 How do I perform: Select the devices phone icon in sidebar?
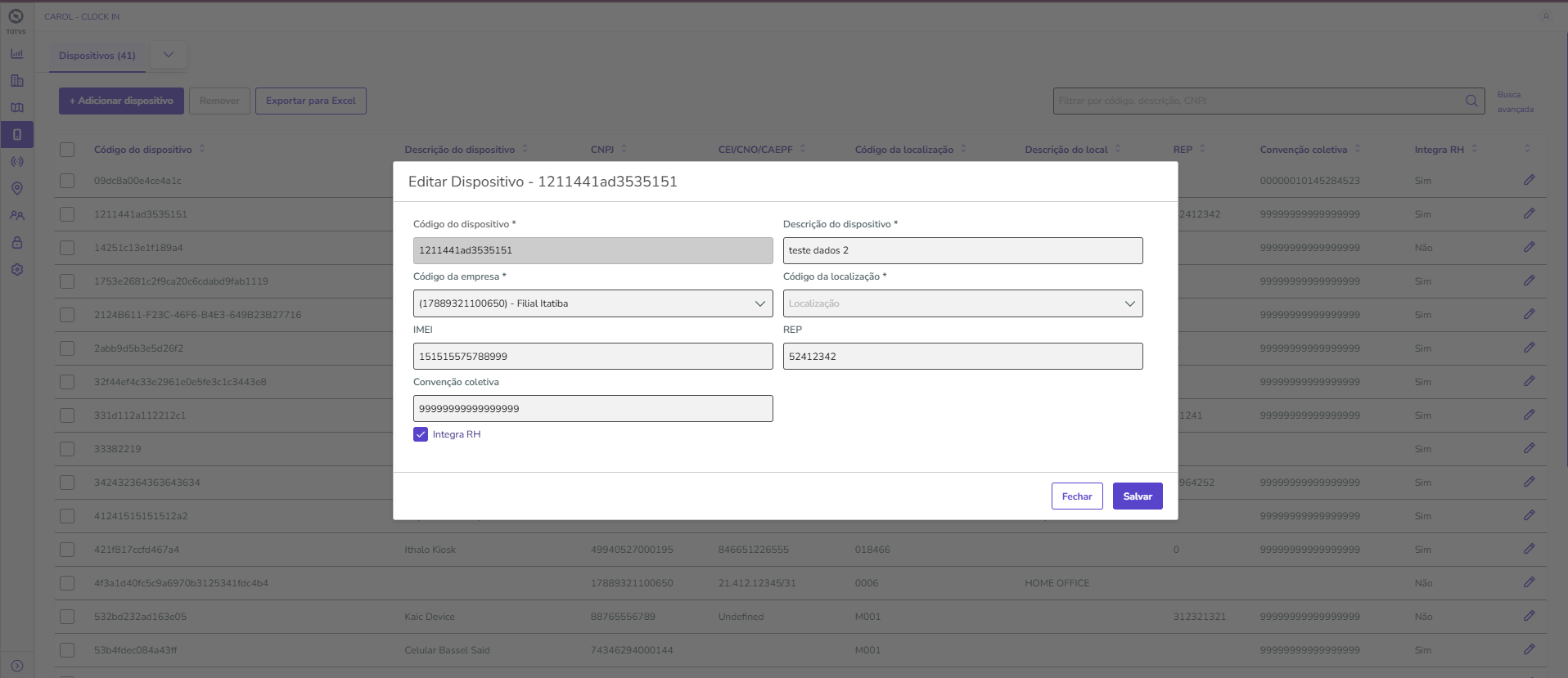16,135
